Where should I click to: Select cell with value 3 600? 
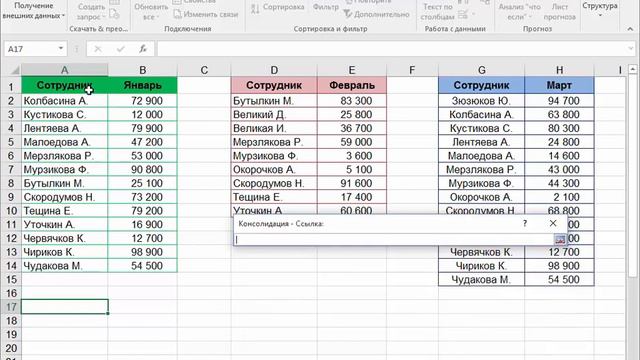click(x=352, y=156)
